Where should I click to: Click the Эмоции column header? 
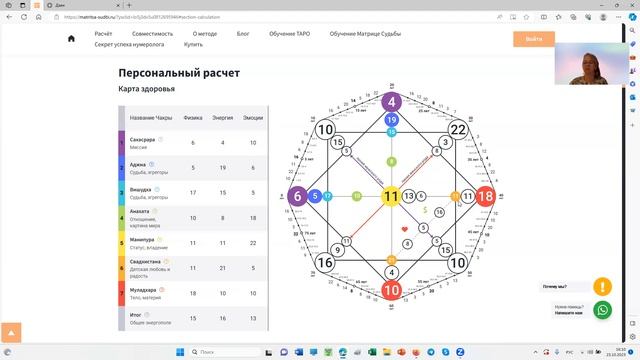(x=253, y=118)
